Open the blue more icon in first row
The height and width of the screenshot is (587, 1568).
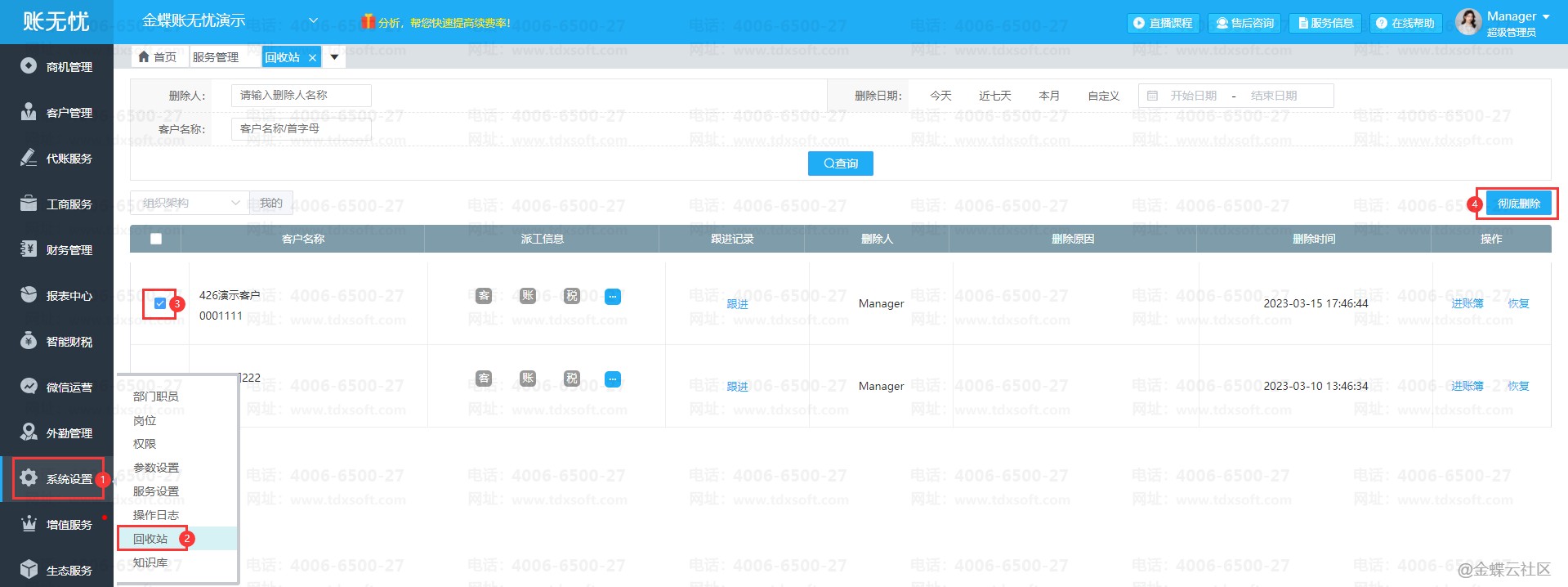[613, 297]
